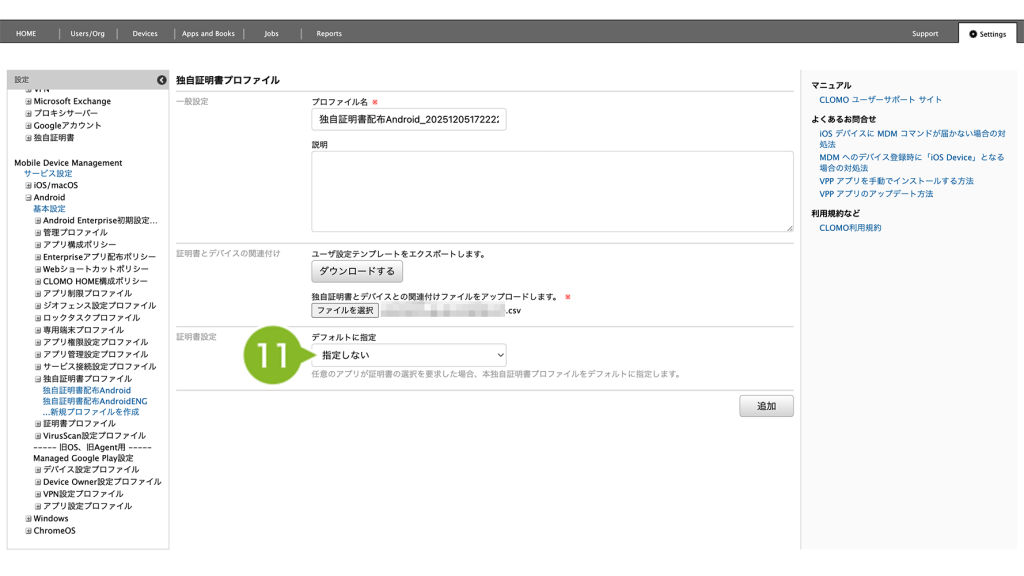
Task: Open the CLOMO利用規約 link
Action: 850,228
